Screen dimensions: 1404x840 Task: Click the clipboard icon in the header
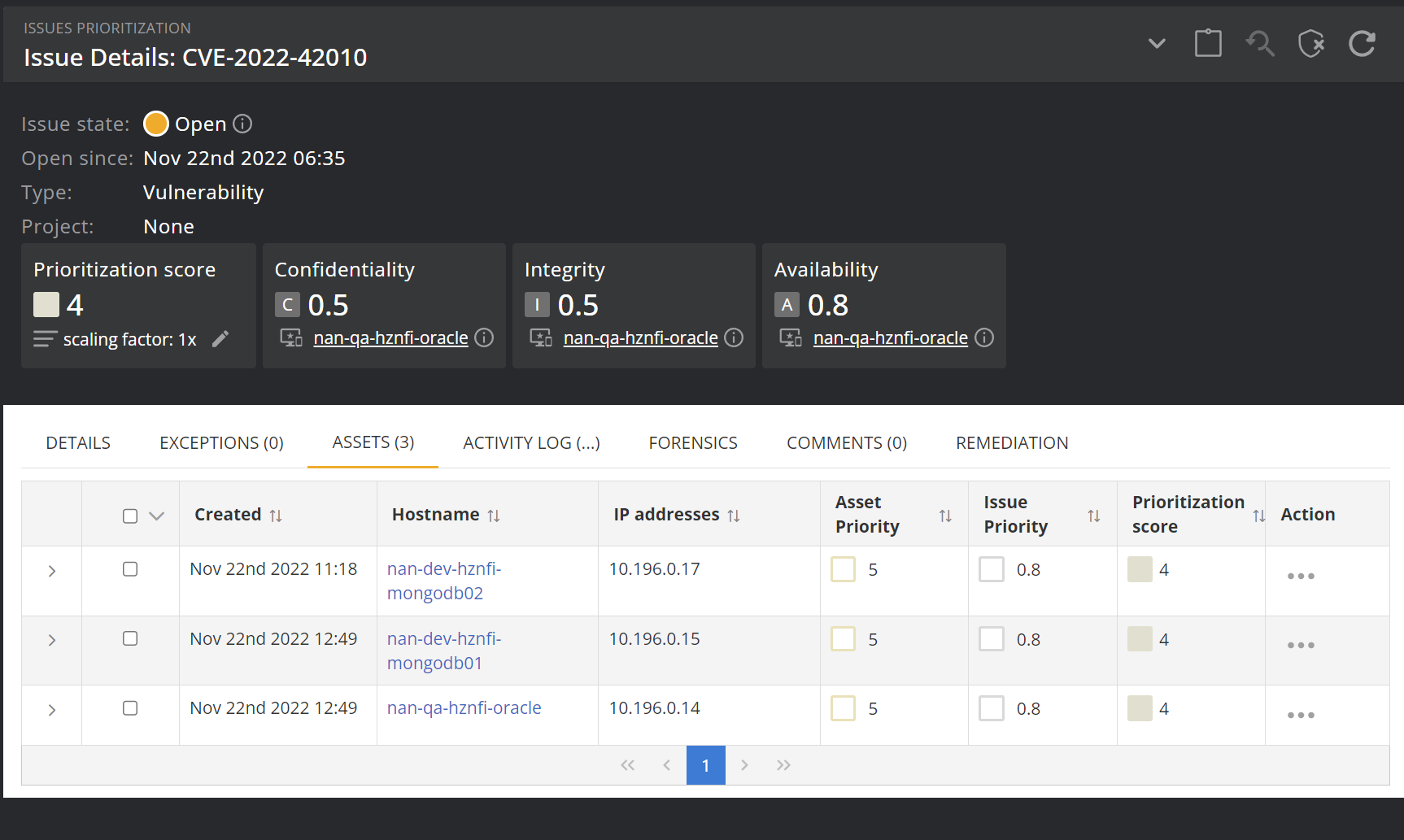(1208, 44)
